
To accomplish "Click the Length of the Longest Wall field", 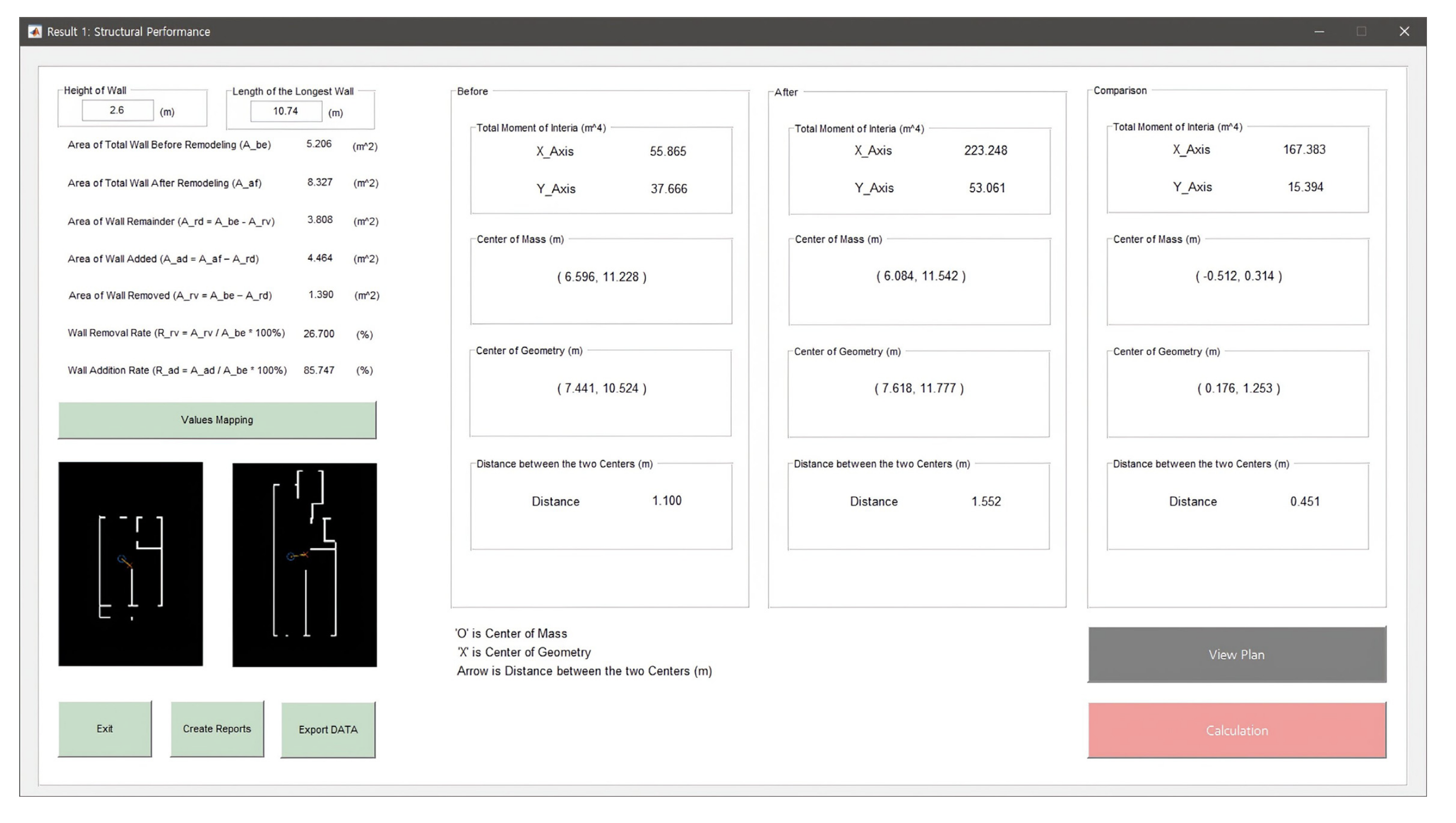I will click(286, 111).
